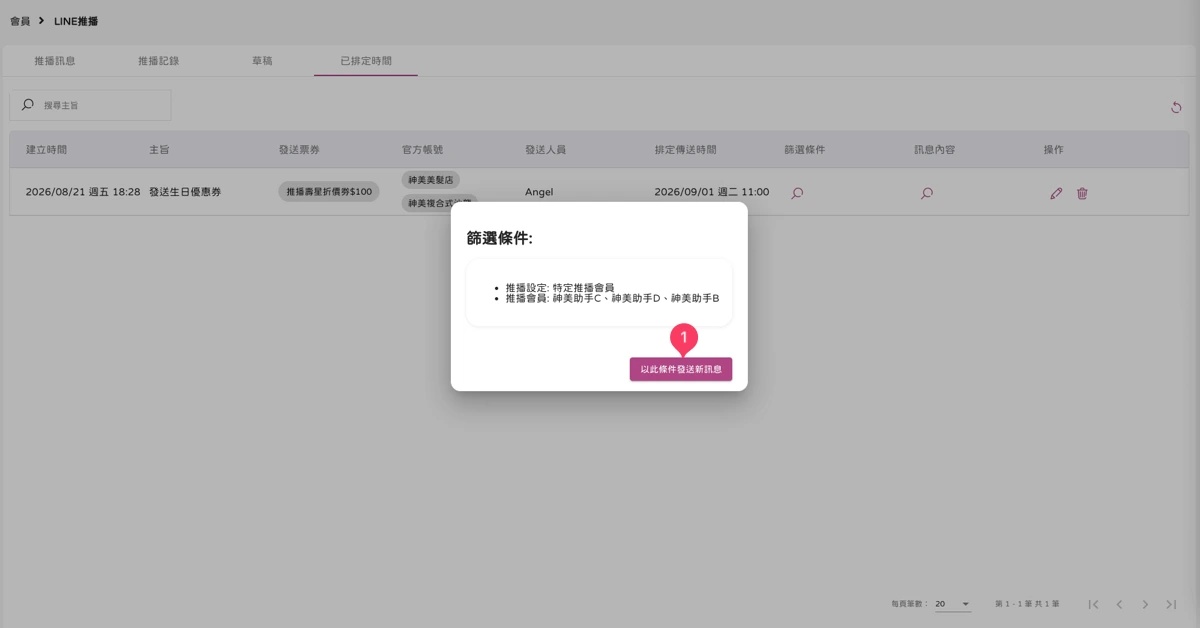Click the 會員 breadcrumb link
1200x628 pixels.
pyautogui.click(x=20, y=21)
